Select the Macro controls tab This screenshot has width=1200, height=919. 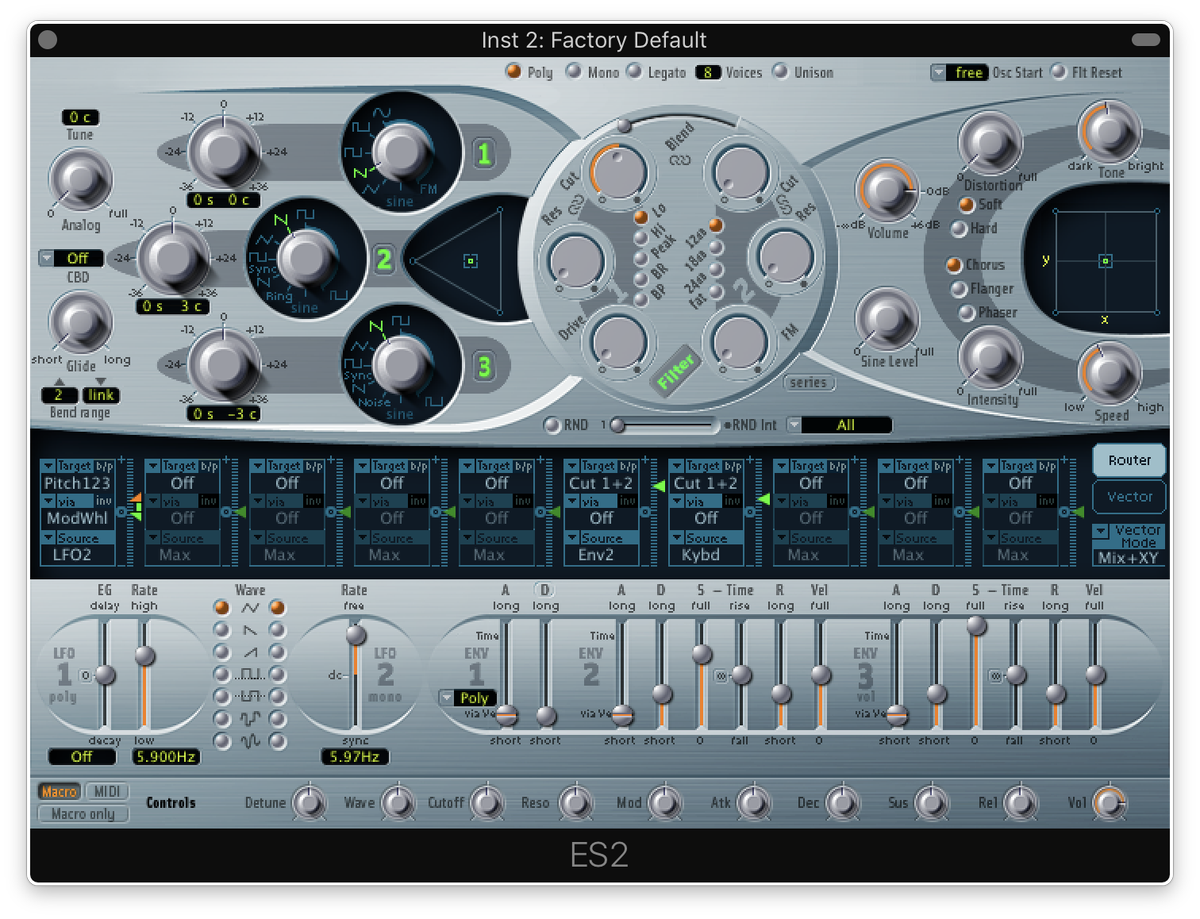58,791
